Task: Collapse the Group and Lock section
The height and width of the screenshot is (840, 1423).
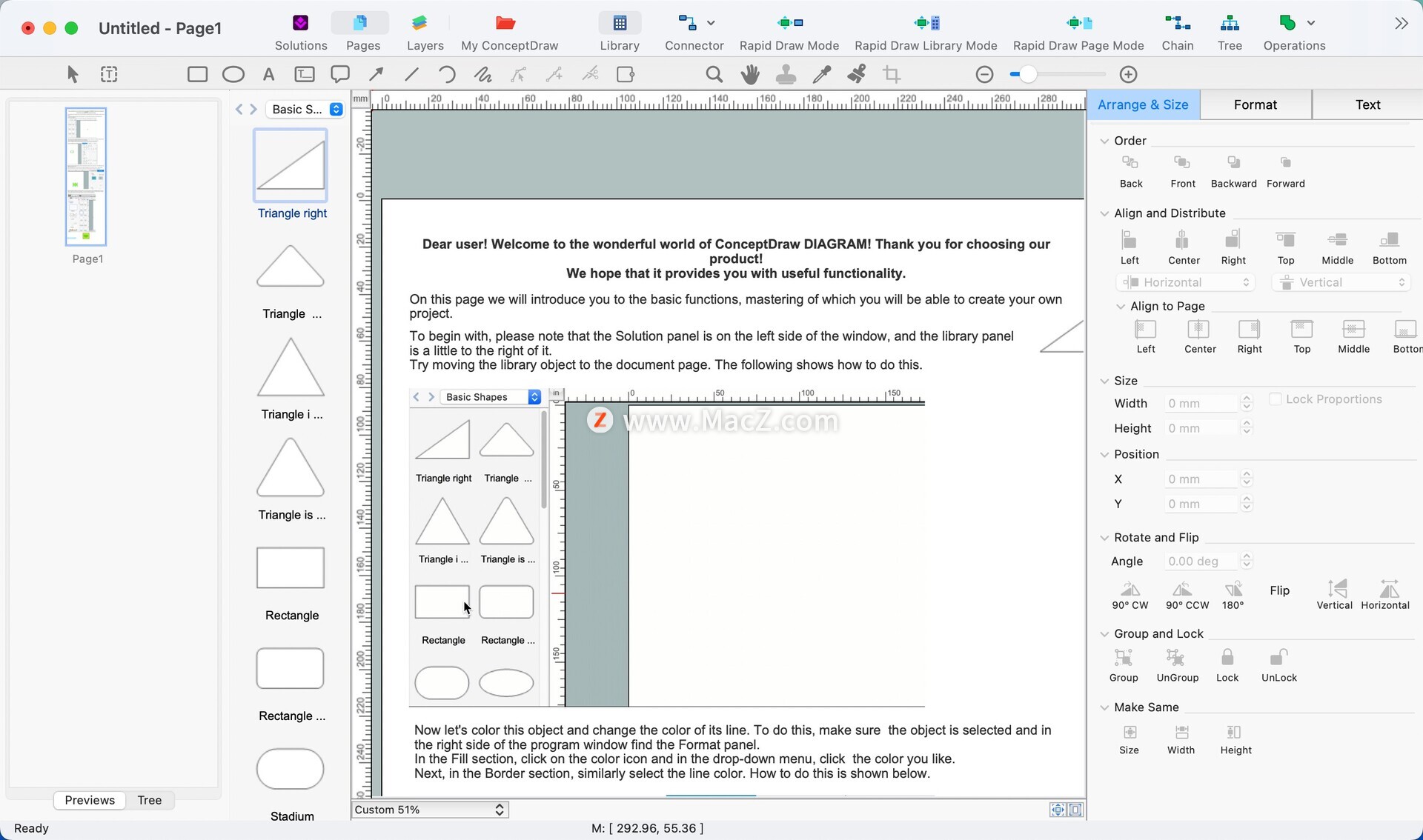Action: click(1104, 634)
